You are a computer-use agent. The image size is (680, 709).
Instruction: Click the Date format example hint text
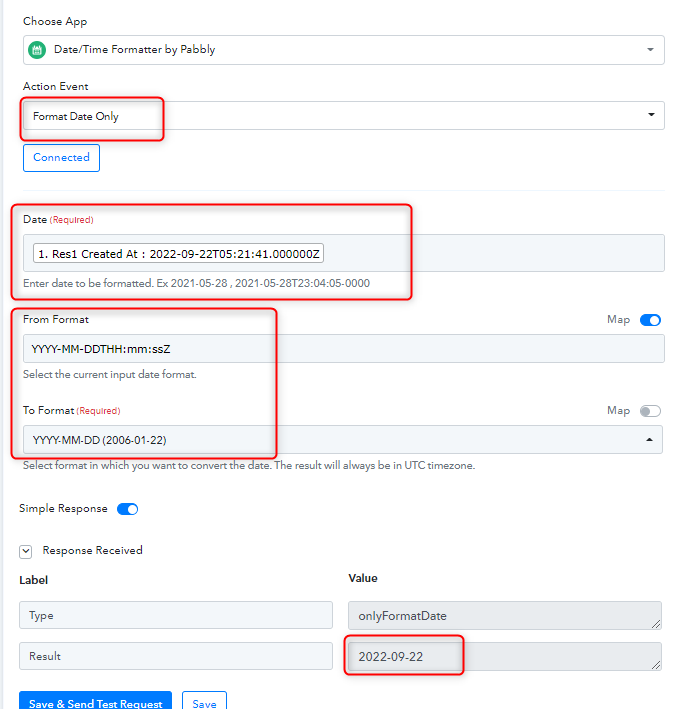pyautogui.click(x=196, y=284)
